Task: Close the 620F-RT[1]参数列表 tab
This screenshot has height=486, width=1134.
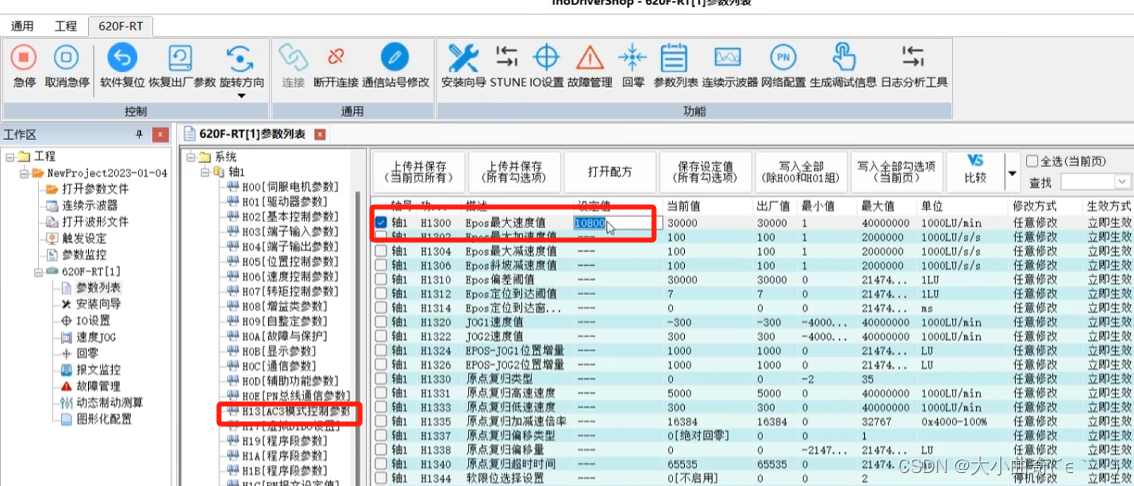Action: pos(320,135)
